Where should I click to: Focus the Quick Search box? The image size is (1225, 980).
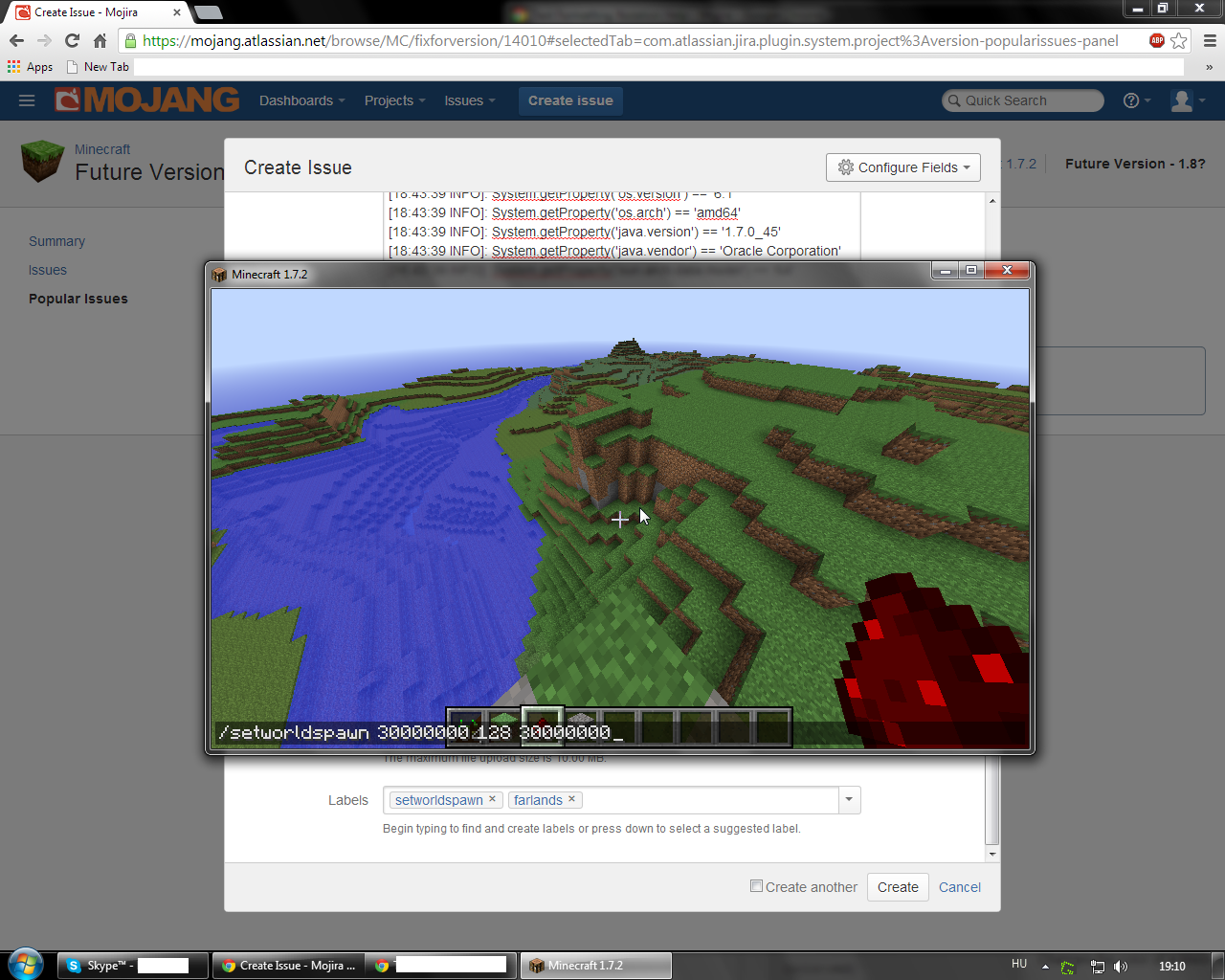pyautogui.click(x=1022, y=100)
